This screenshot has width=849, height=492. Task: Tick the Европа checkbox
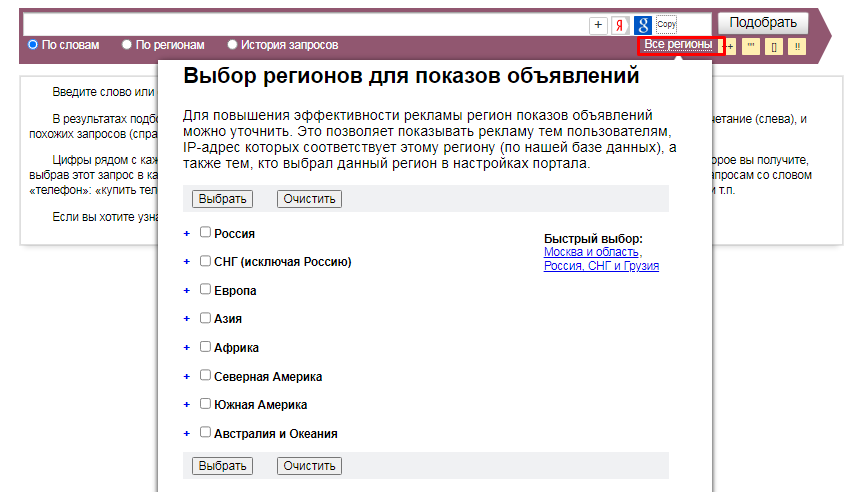click(x=205, y=290)
